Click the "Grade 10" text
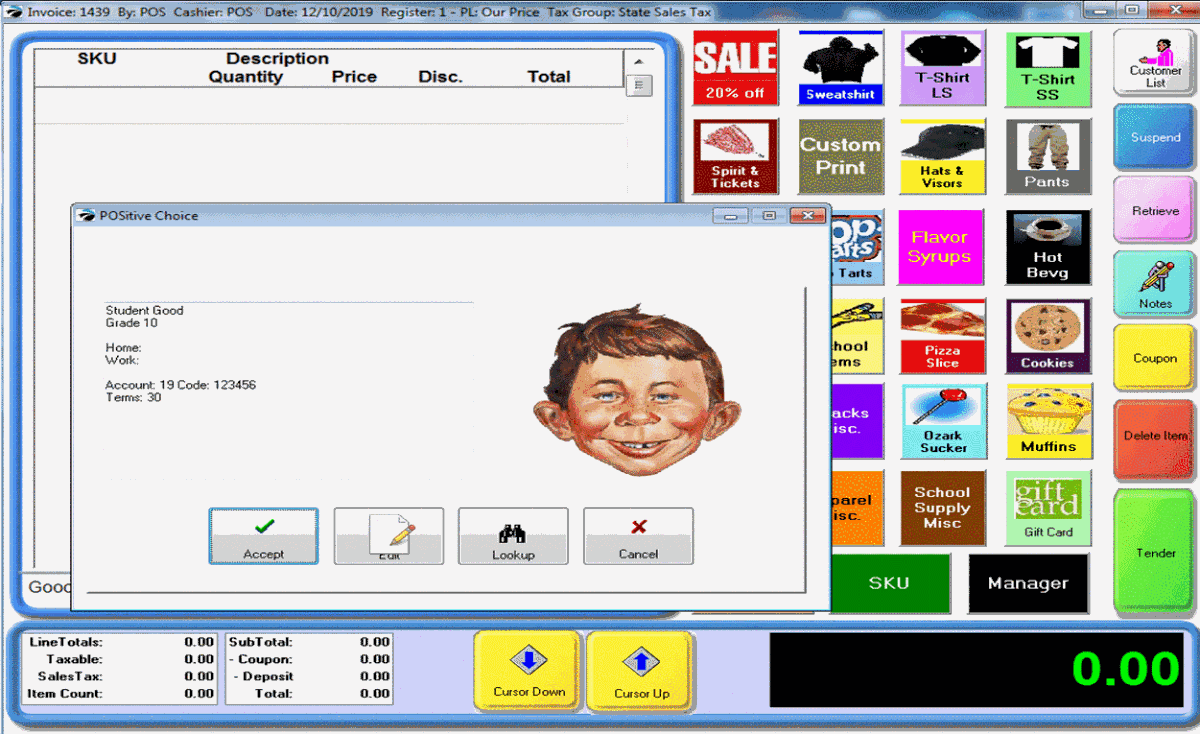Image resolution: width=1200 pixels, height=734 pixels. (132, 323)
